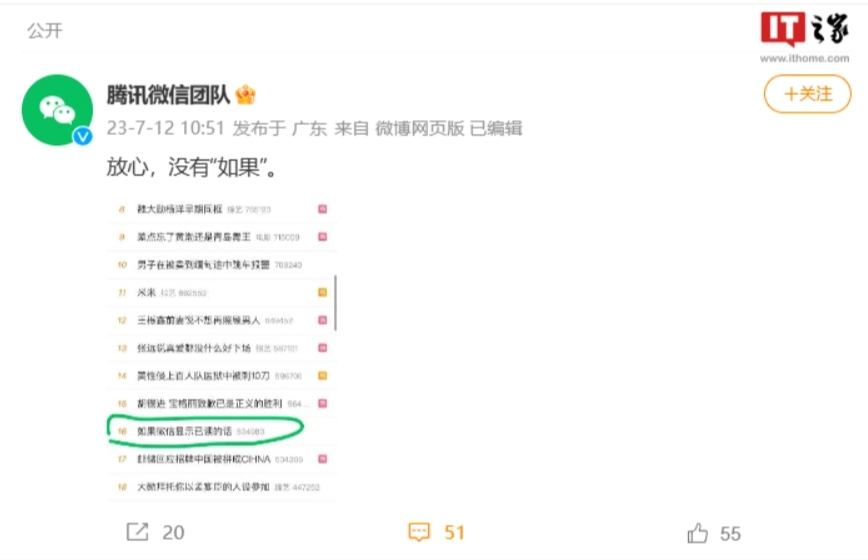This screenshot has width=868, height=560.
Task: Click the 公开 visibility label
Action: [45, 30]
